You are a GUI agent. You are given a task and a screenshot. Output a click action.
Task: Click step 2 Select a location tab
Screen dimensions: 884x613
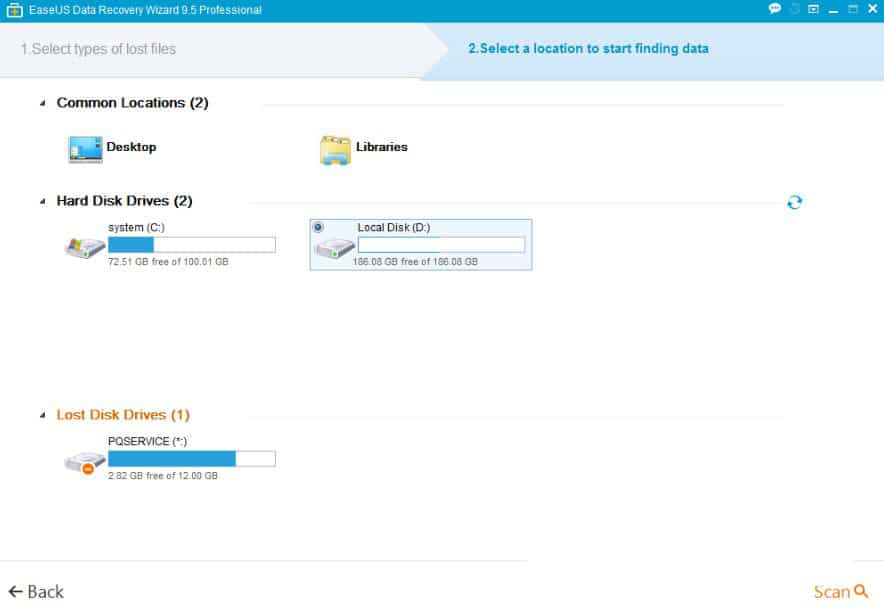tap(588, 48)
